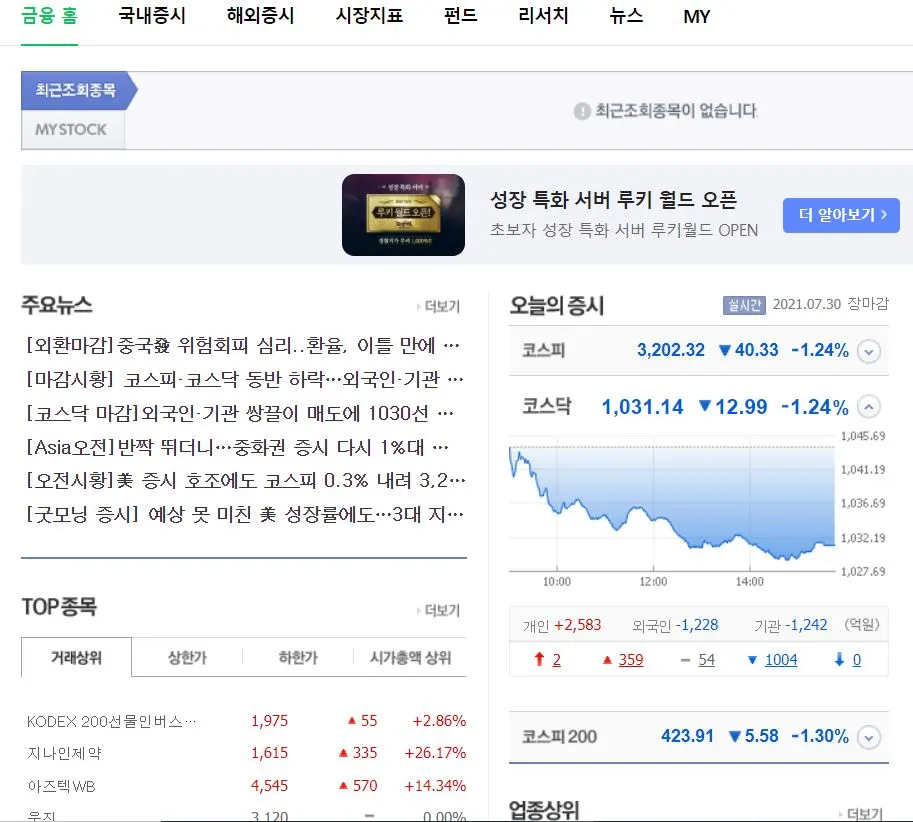Collapse the 코스닥 index chart chevron
This screenshot has width=913, height=822.
point(869,407)
